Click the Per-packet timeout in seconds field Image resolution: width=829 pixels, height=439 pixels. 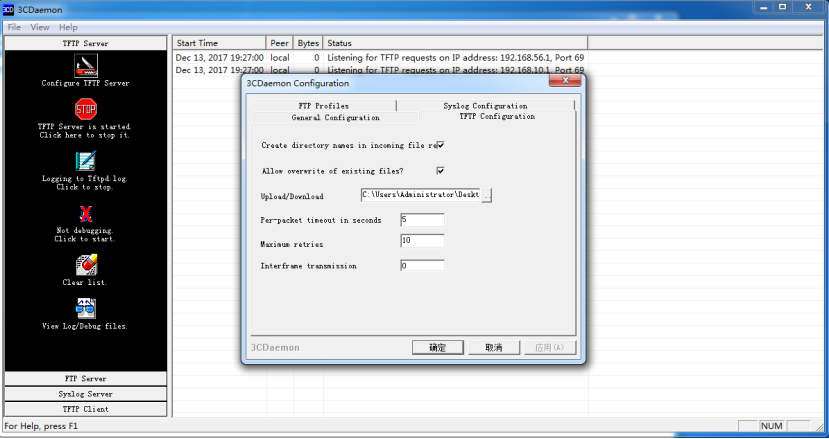tap(422, 220)
